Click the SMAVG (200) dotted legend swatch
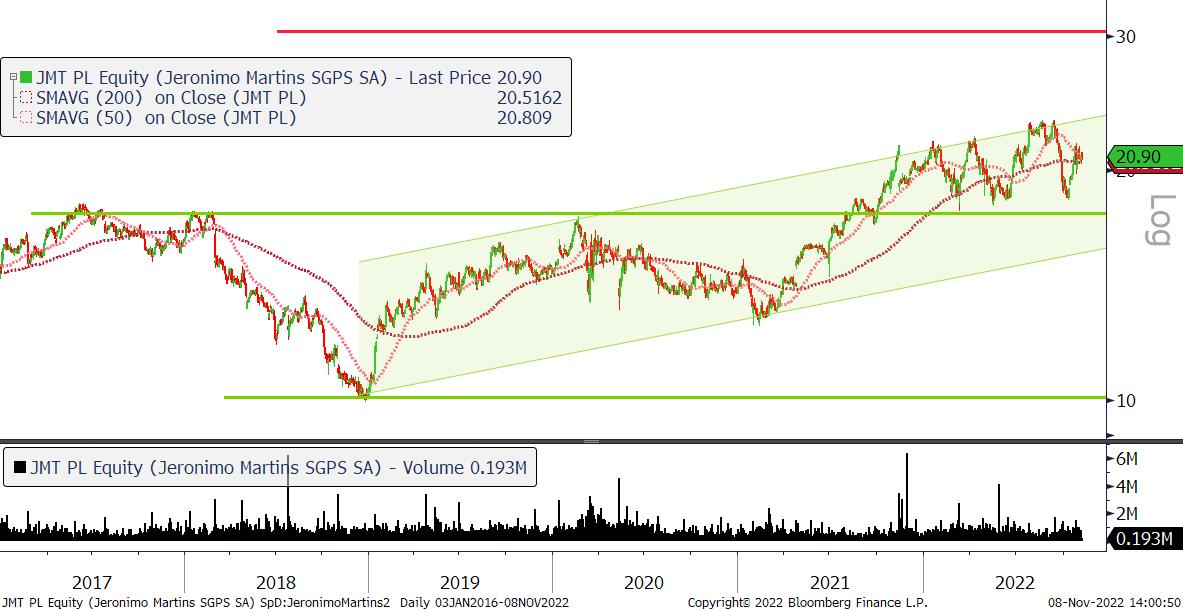Viewport: 1183px width, 611px height. click(x=26, y=97)
